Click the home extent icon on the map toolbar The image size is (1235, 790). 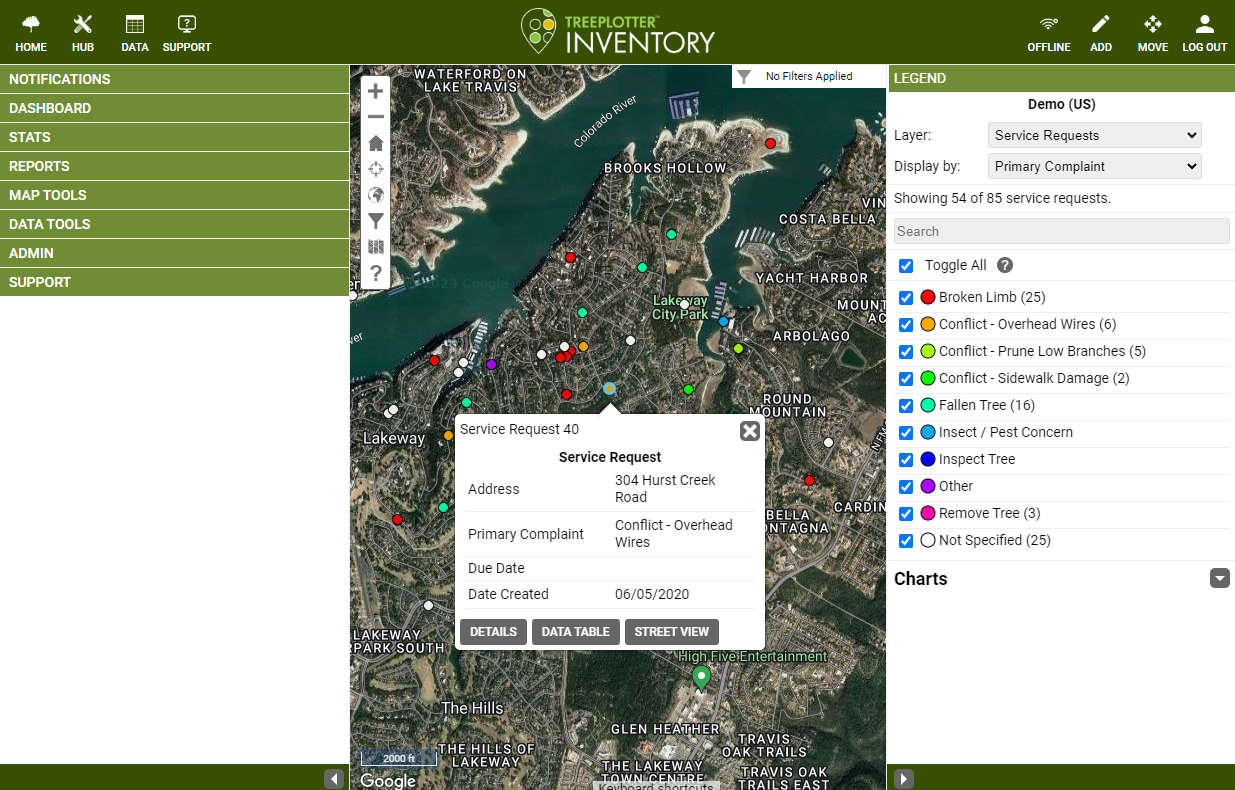[x=375, y=143]
